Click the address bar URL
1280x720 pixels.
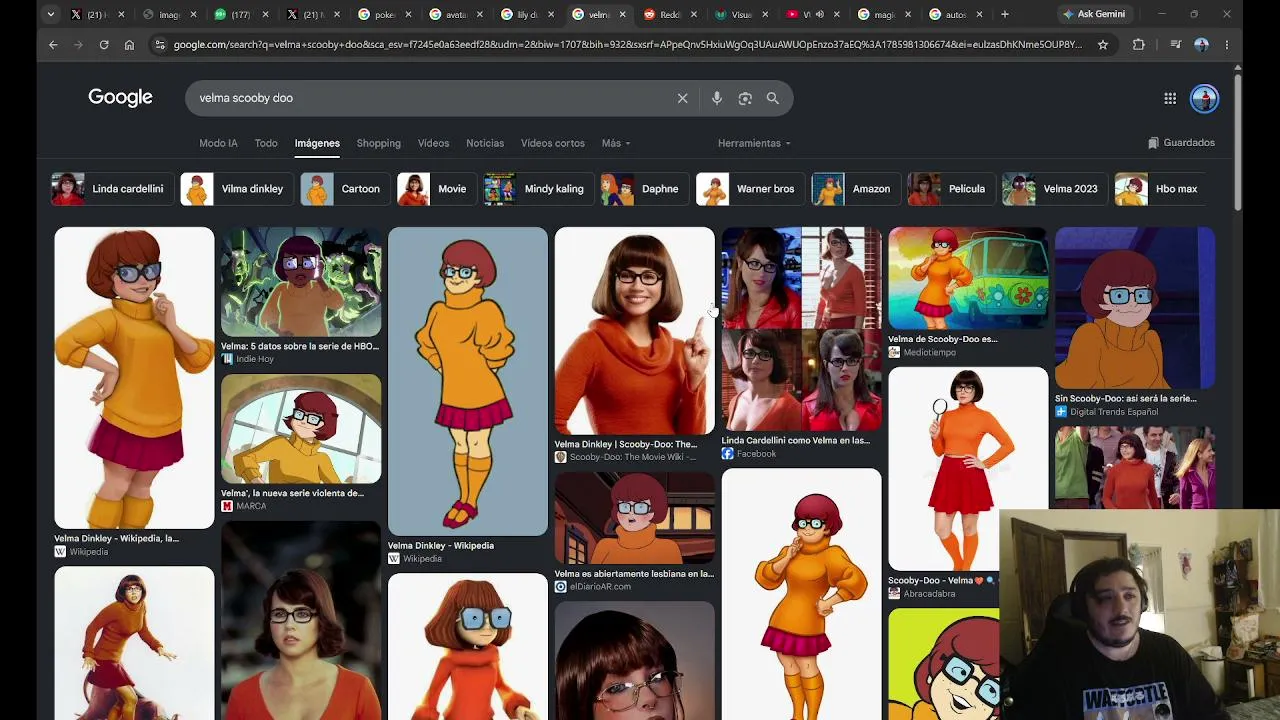(x=627, y=45)
